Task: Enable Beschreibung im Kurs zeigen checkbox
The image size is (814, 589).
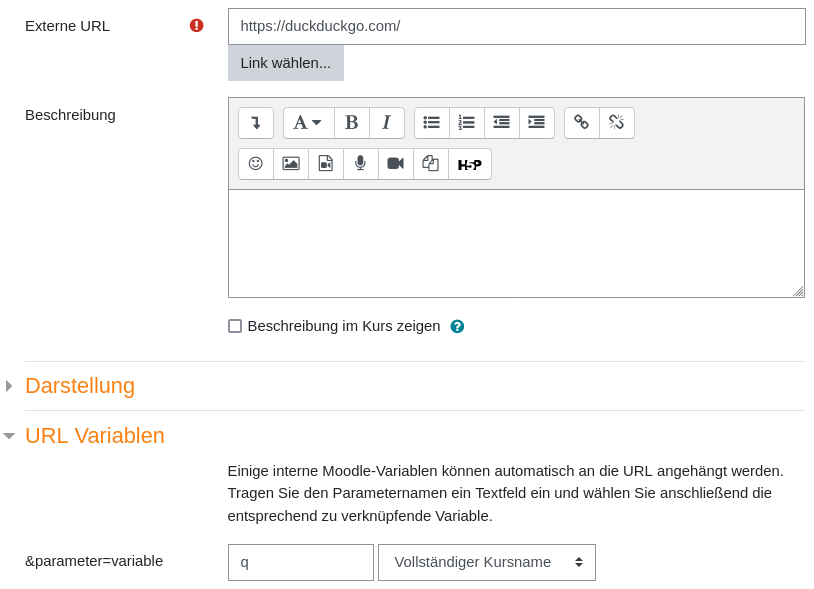Action: pyautogui.click(x=235, y=326)
